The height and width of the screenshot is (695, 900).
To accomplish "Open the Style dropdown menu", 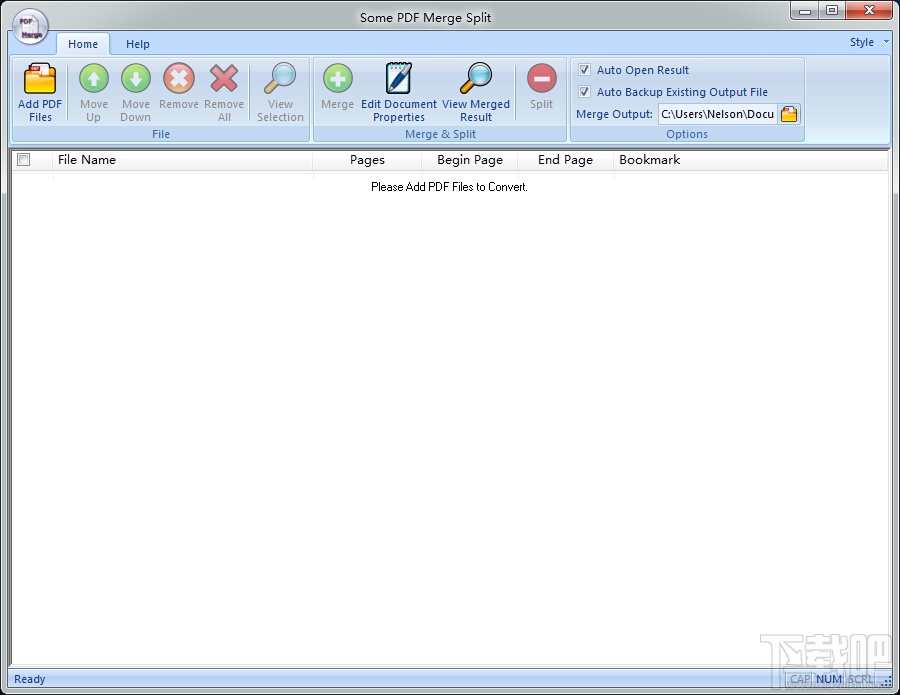I will point(869,42).
